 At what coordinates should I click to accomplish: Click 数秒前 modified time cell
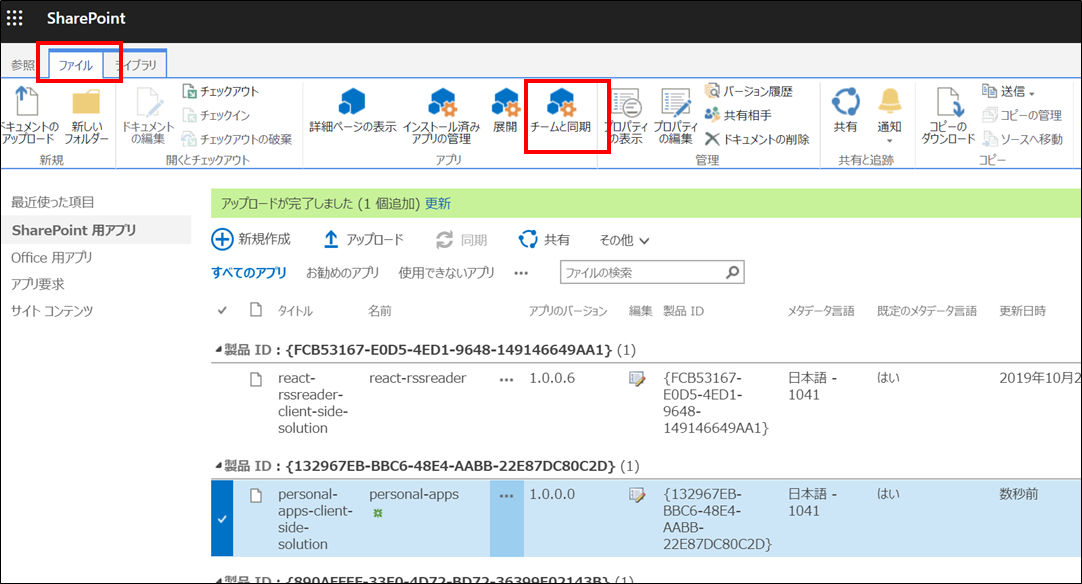[1019, 494]
